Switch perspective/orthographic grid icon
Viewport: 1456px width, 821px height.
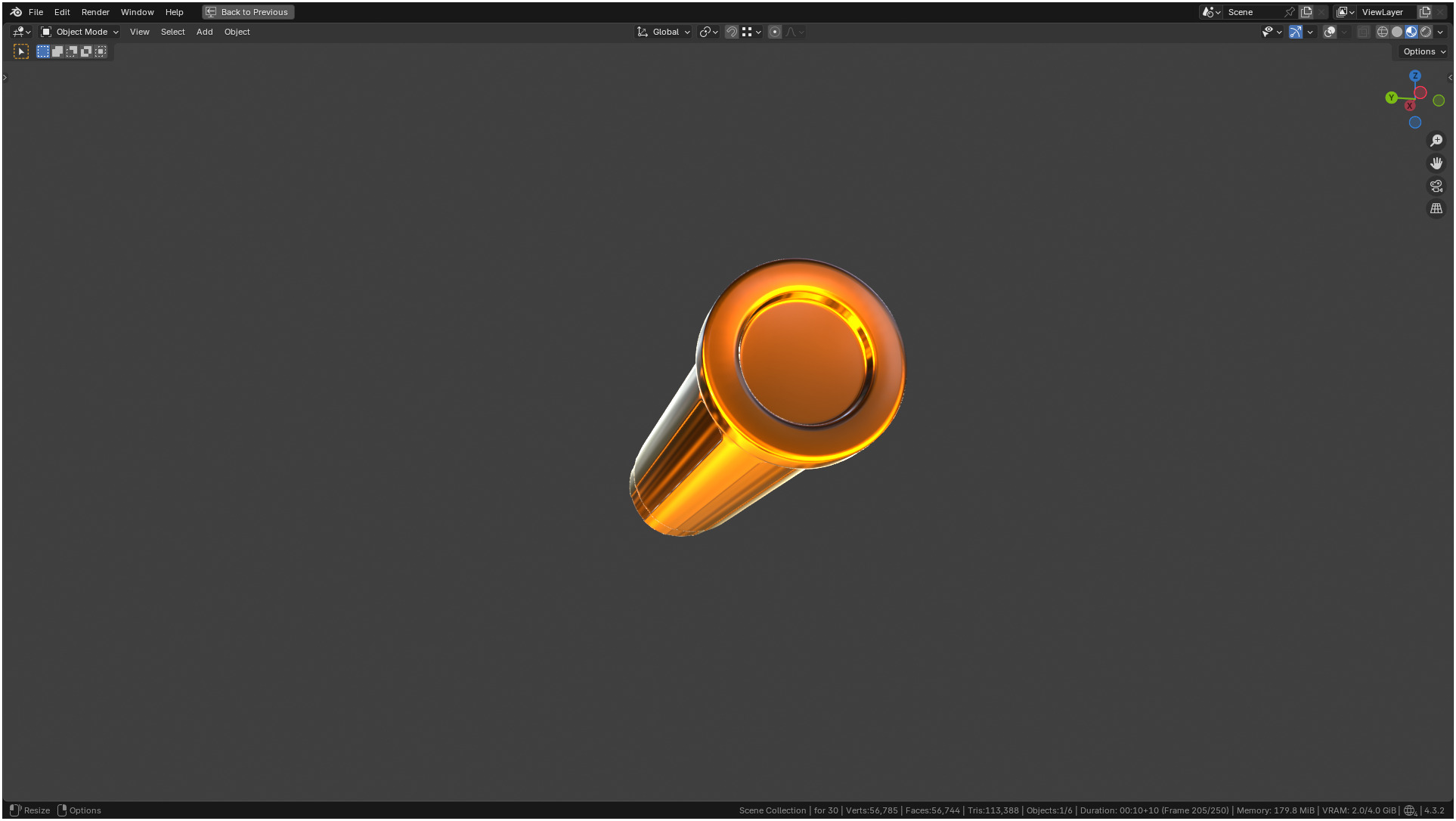pyautogui.click(x=1436, y=209)
